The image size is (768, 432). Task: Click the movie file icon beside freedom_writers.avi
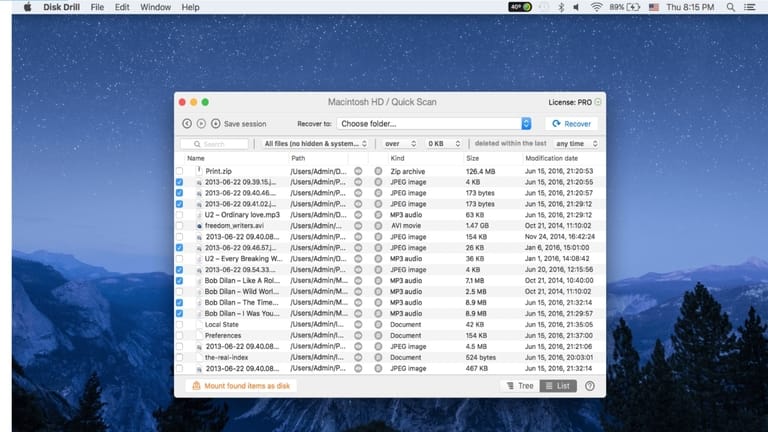coord(199,226)
